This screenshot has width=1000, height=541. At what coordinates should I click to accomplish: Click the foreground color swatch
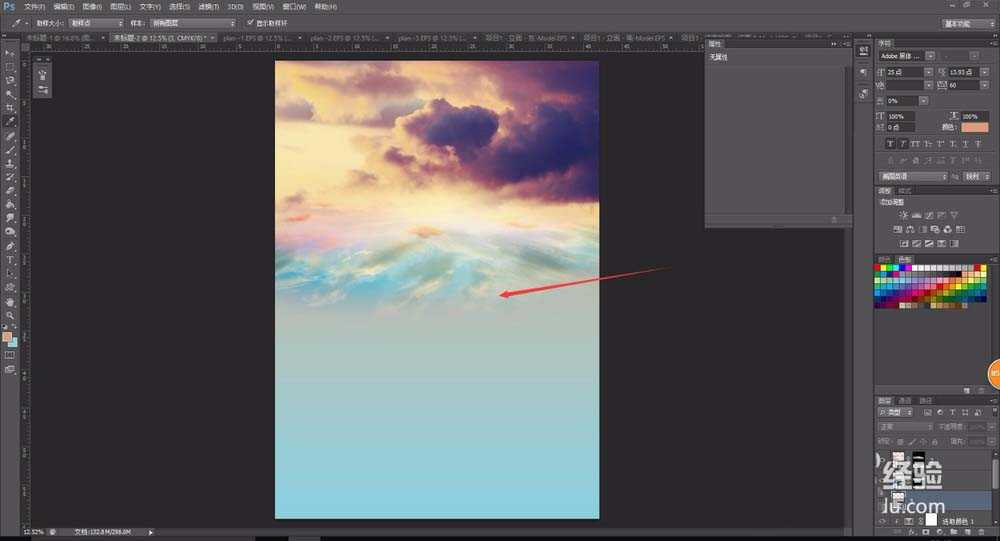click(x=7, y=337)
